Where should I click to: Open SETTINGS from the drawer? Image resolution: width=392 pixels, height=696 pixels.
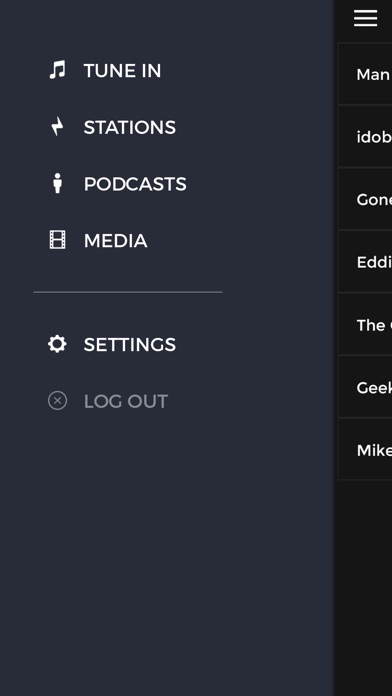[130, 344]
